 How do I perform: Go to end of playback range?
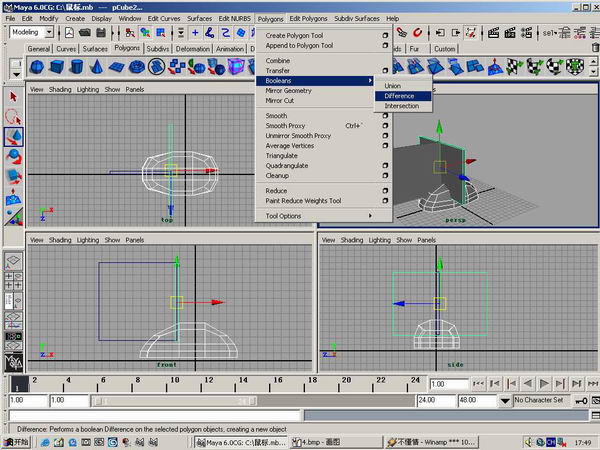click(593, 383)
